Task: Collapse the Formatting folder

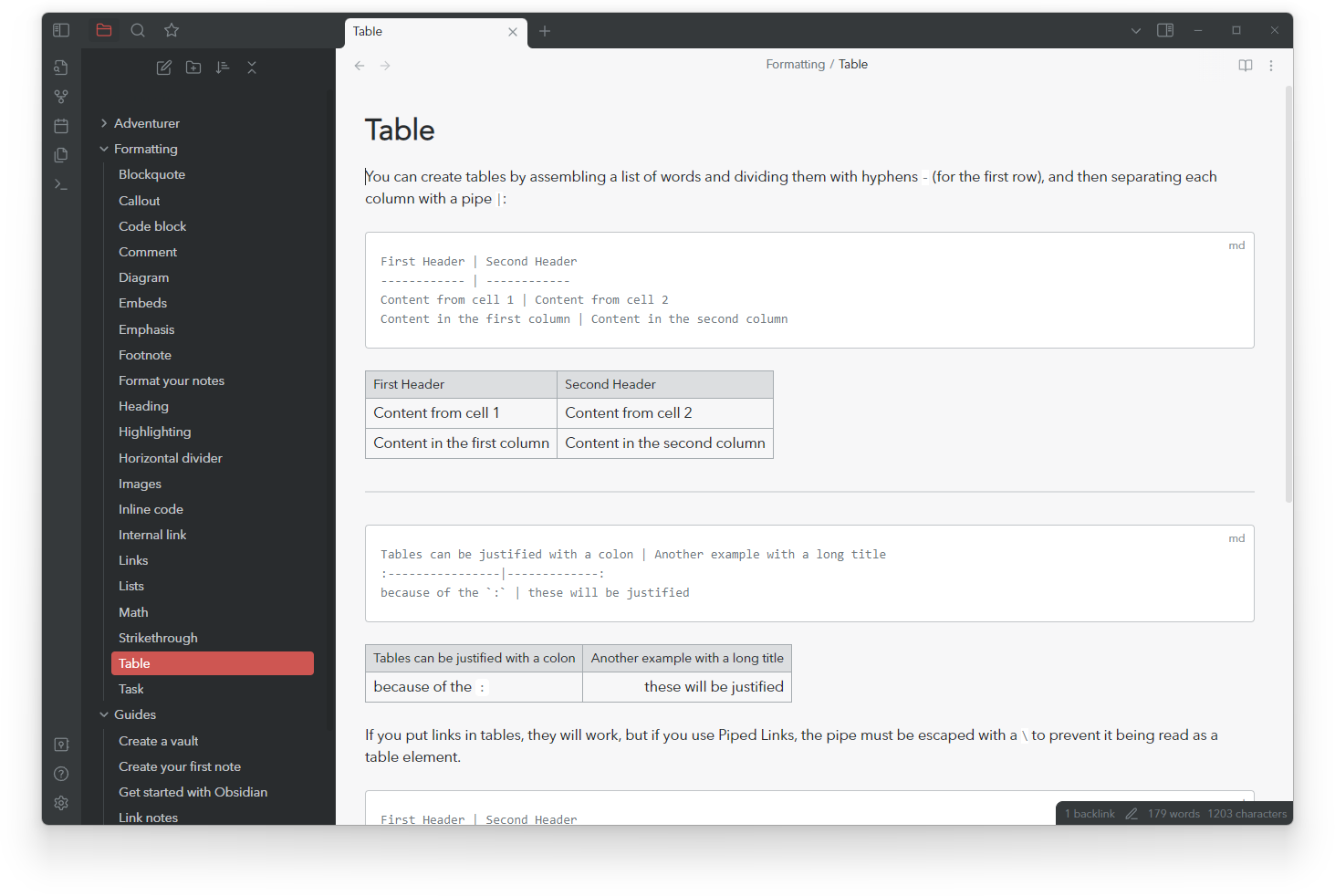Action: tap(146, 149)
